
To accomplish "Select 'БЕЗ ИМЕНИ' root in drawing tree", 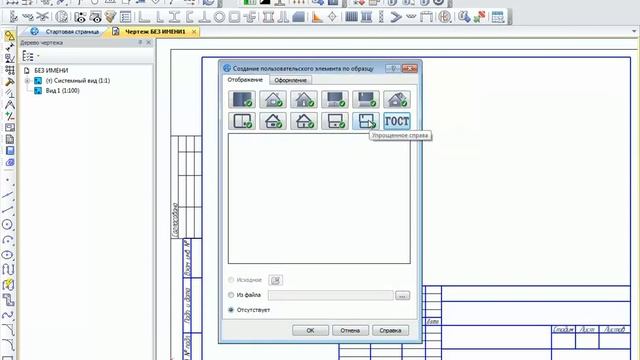I will tap(51, 70).
